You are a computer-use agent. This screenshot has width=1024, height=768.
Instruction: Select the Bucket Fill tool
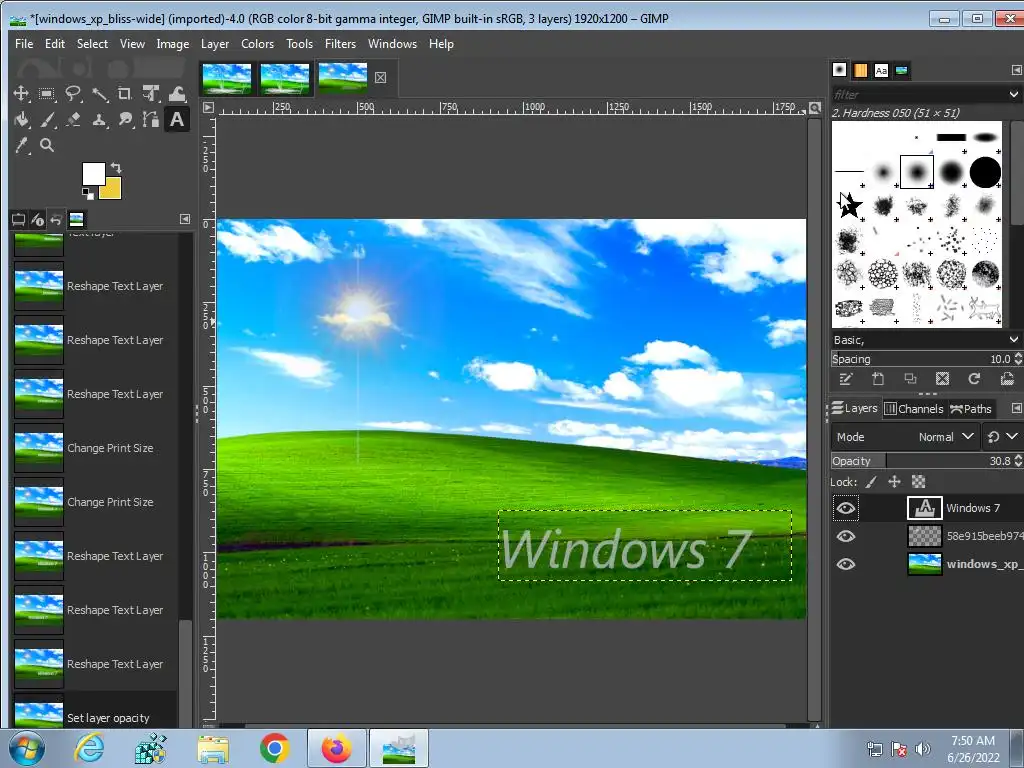(x=21, y=120)
